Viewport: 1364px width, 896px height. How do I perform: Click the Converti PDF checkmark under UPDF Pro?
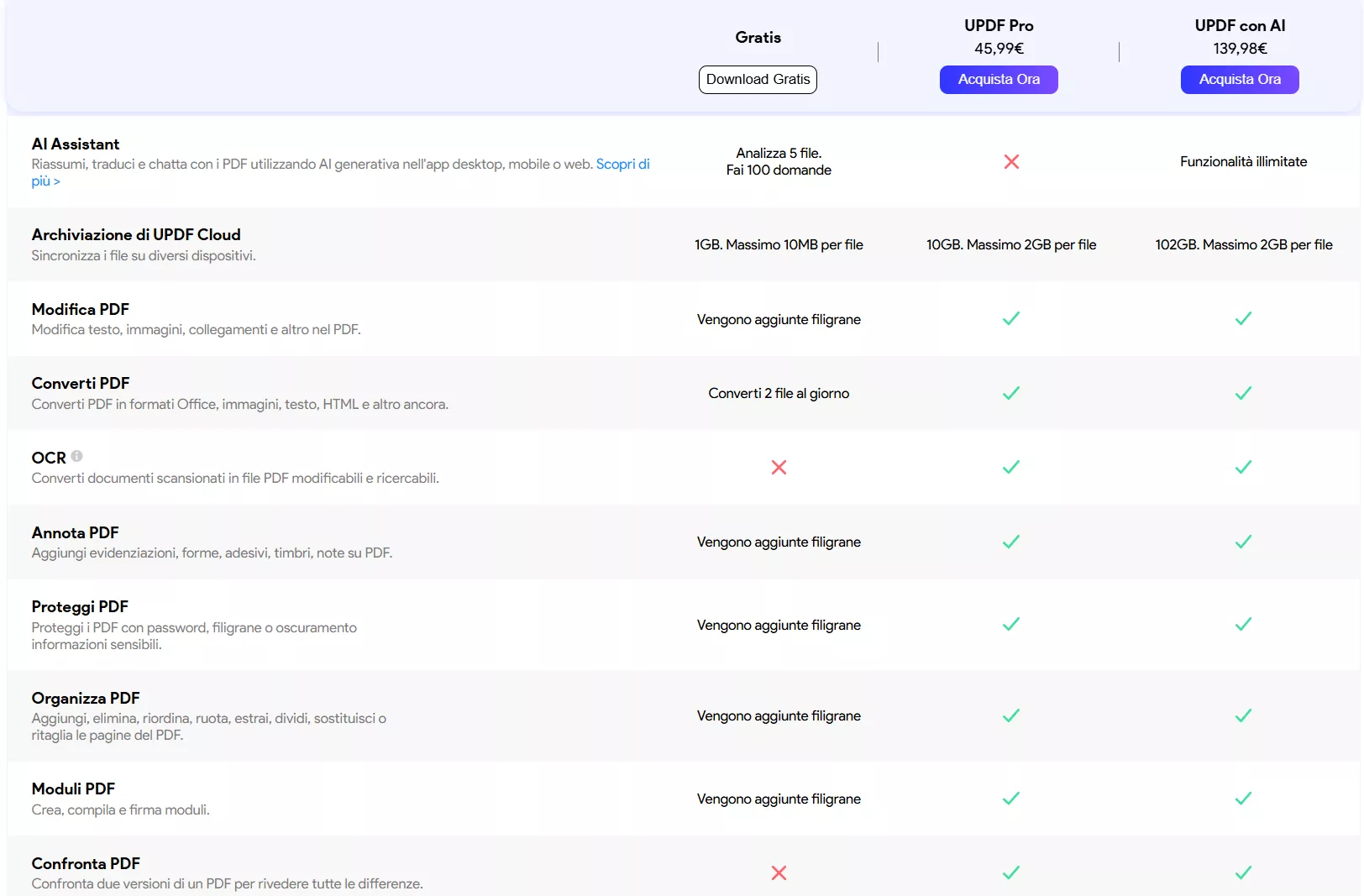[x=1011, y=393]
